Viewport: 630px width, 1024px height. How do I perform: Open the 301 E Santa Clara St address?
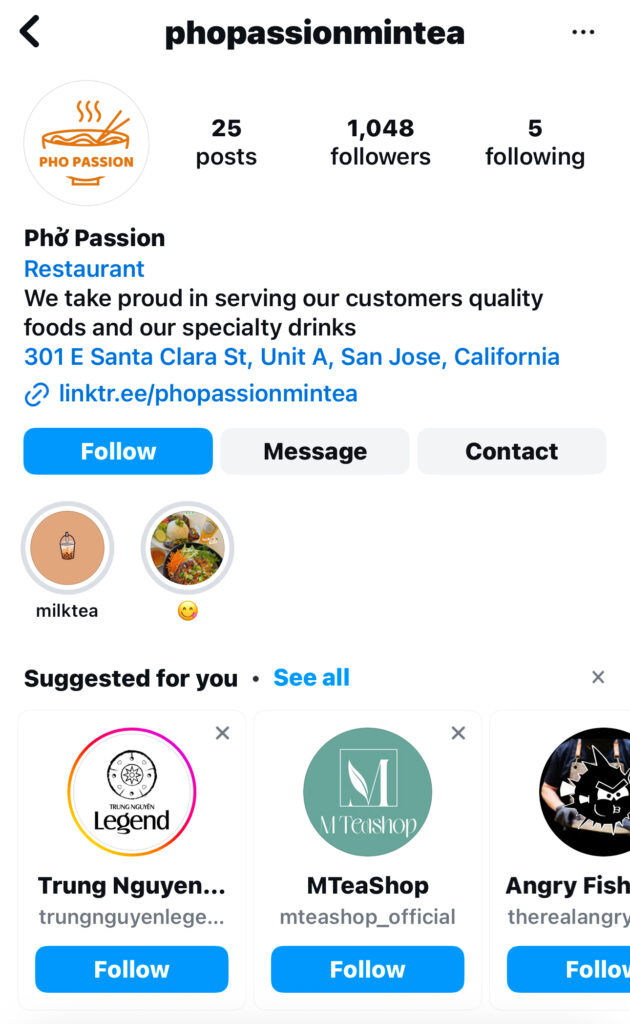291,357
